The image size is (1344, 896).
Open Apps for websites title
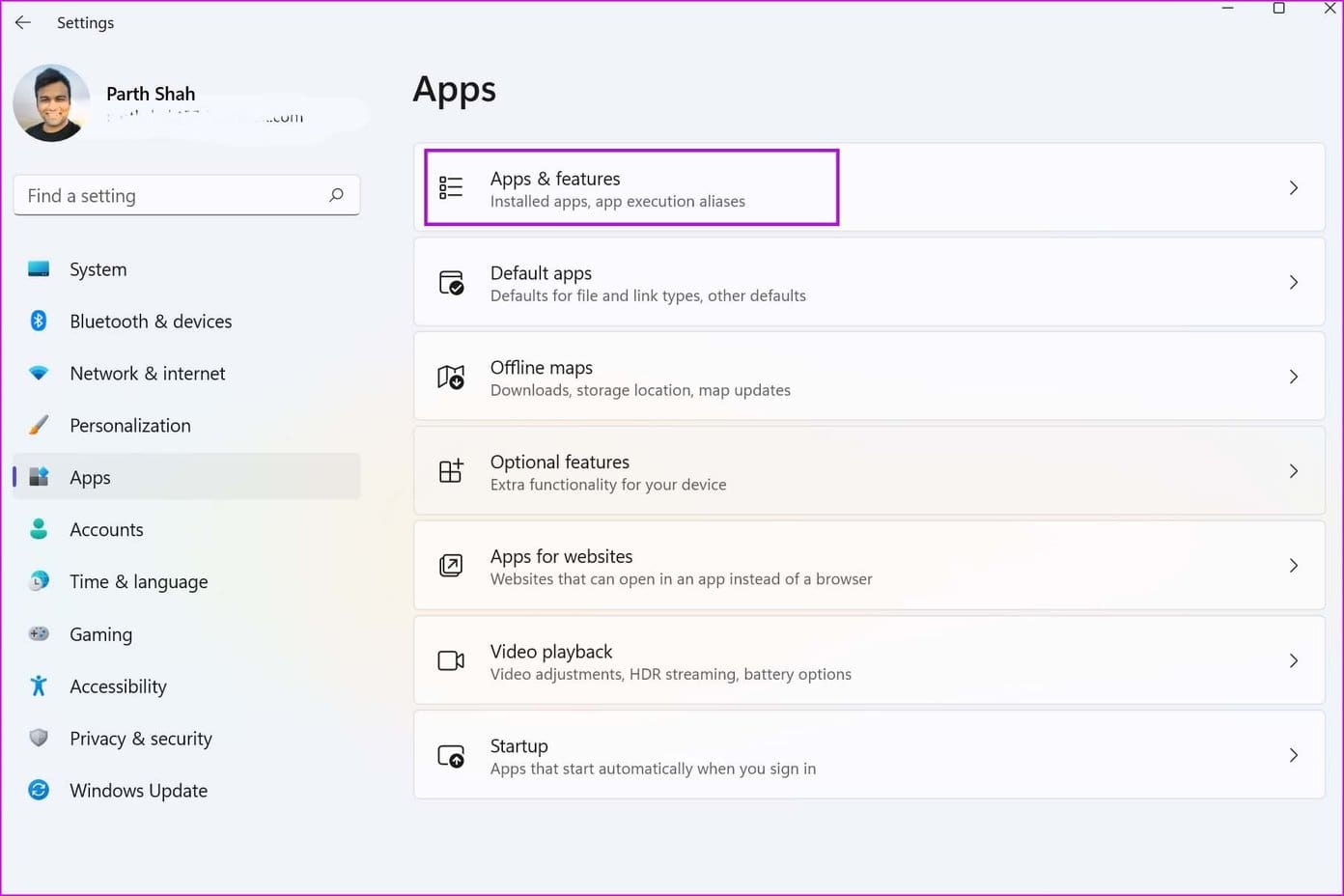click(x=562, y=556)
